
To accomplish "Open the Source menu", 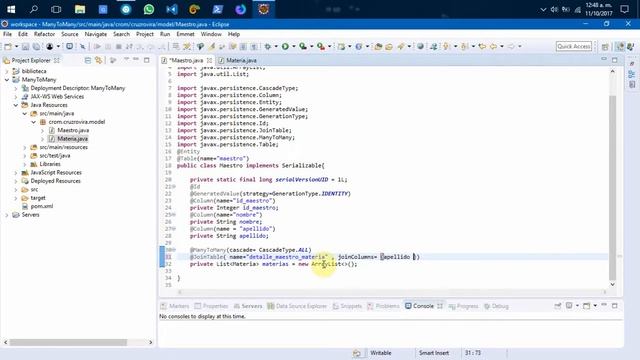I will [70, 34].
